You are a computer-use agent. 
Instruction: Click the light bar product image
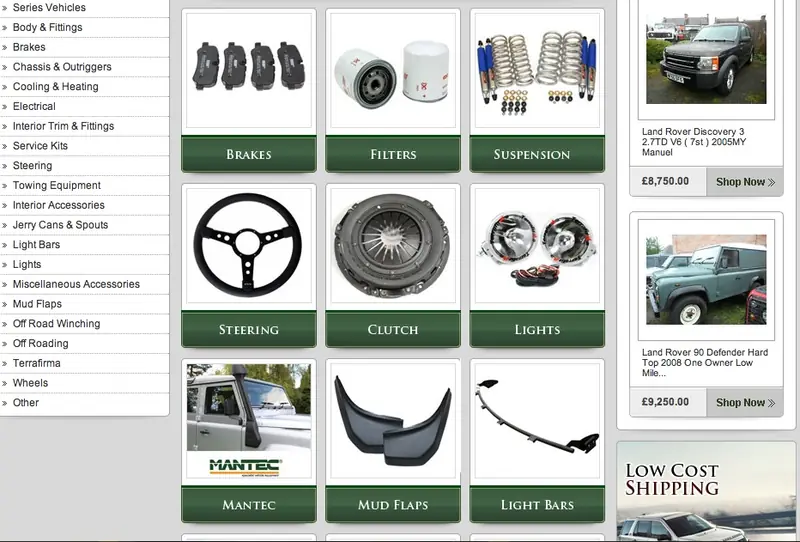537,421
